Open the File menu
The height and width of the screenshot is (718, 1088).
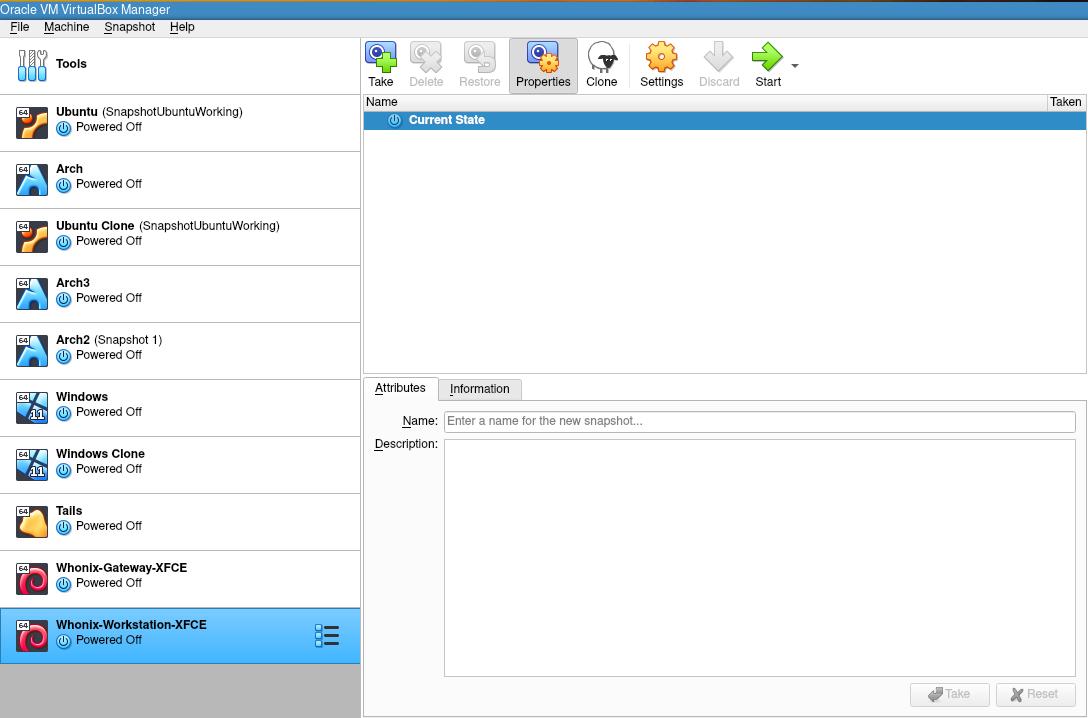[19, 27]
